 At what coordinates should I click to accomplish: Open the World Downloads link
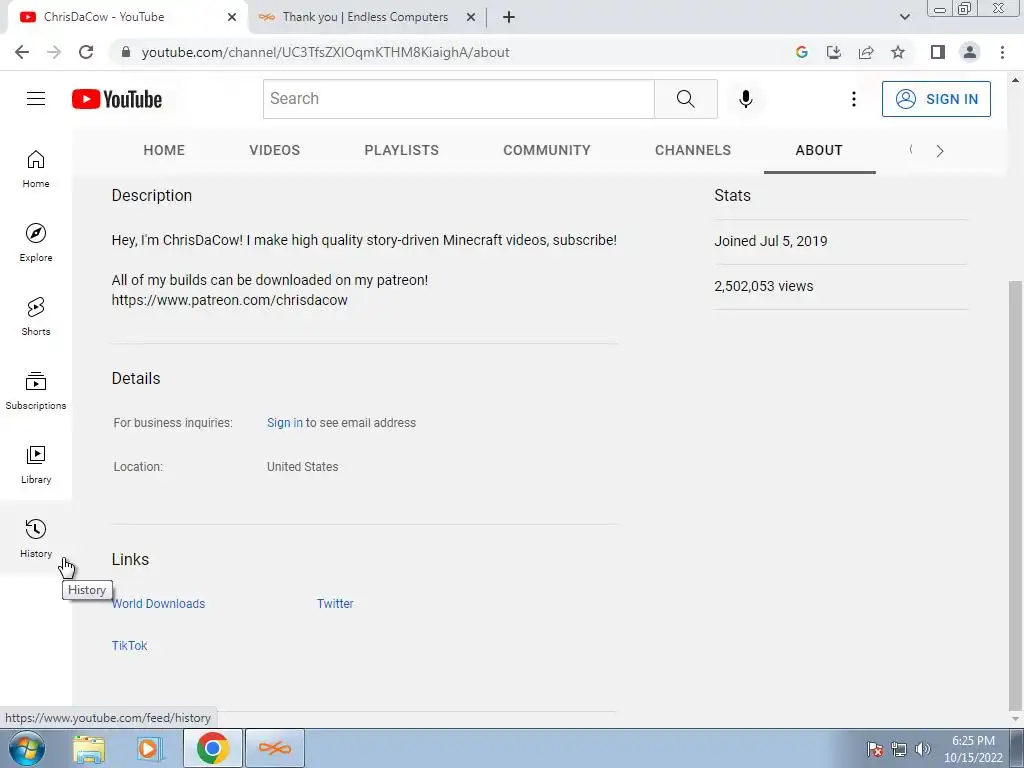pos(158,603)
